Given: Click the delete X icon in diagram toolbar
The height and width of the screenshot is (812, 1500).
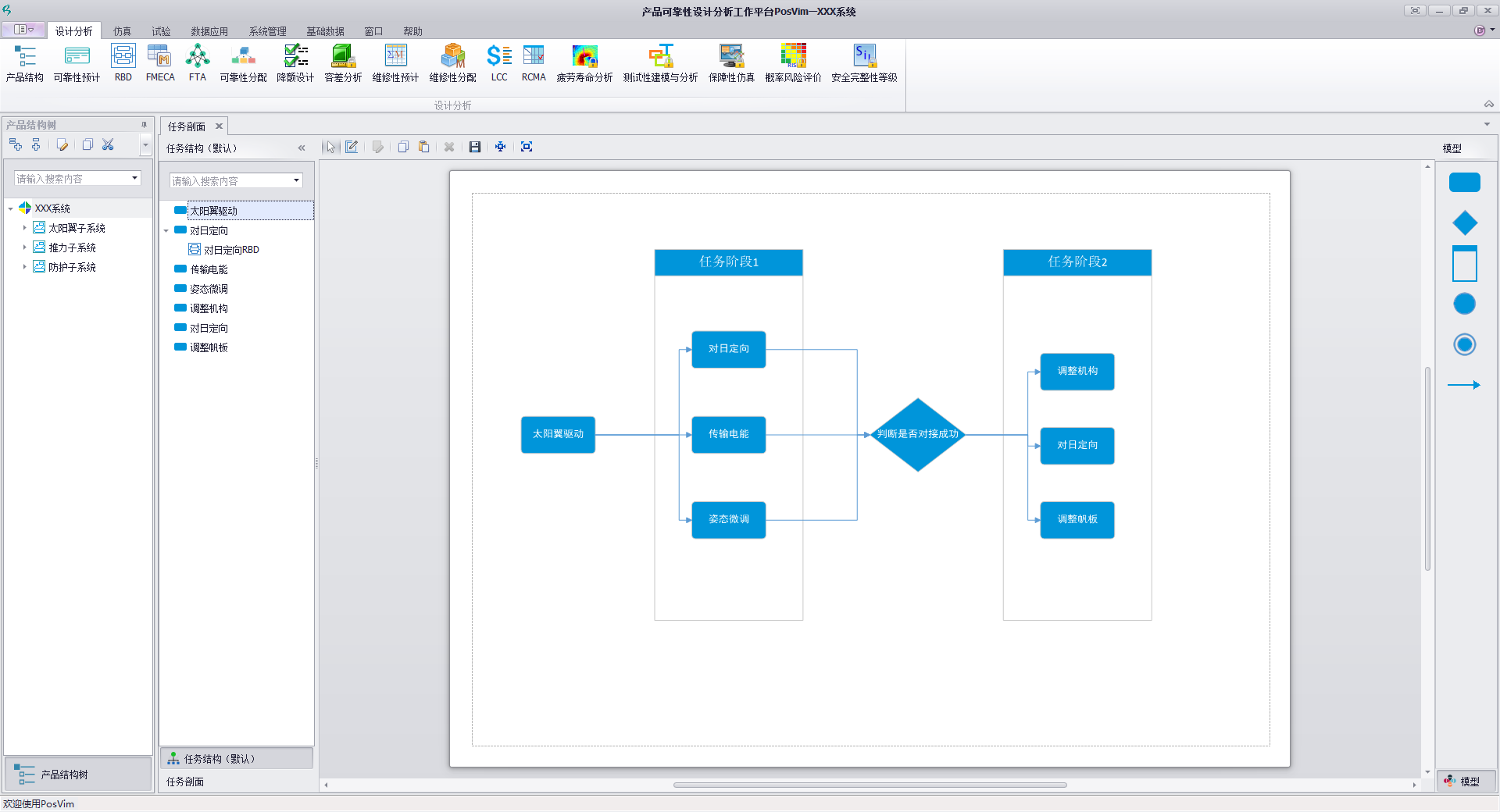Looking at the screenshot, I should tap(449, 147).
